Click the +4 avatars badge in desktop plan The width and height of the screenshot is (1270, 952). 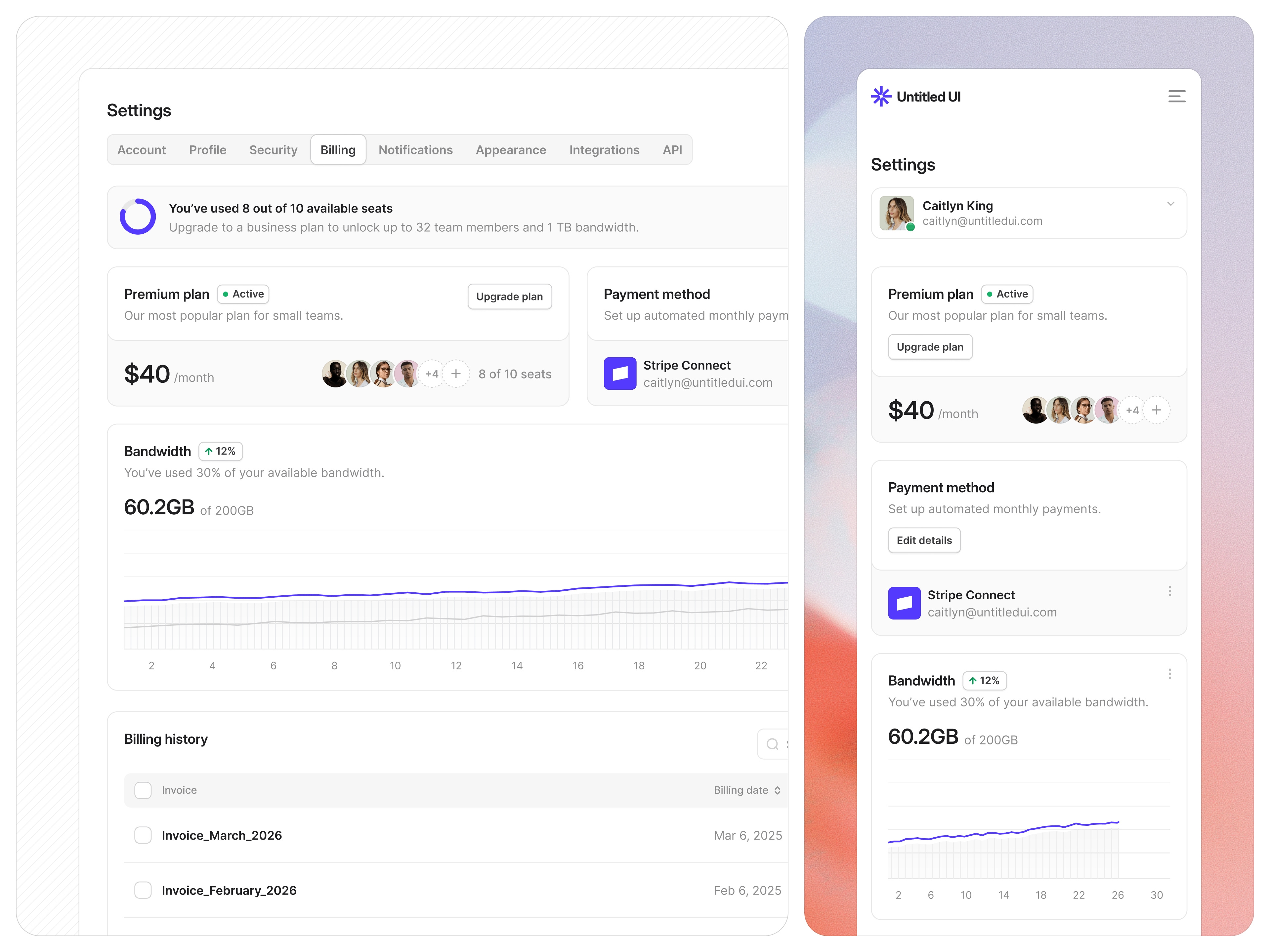pos(432,374)
